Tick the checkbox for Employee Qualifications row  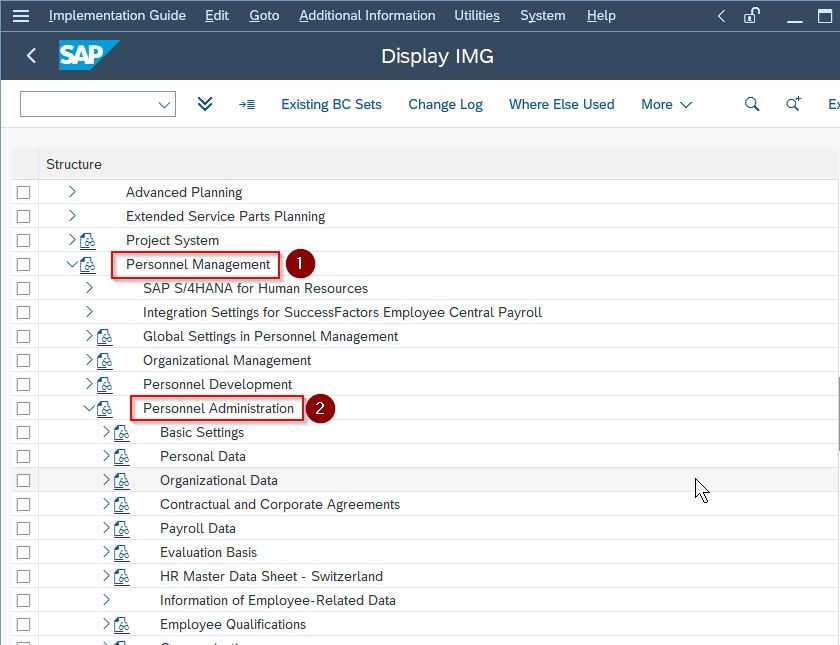[x=24, y=625]
